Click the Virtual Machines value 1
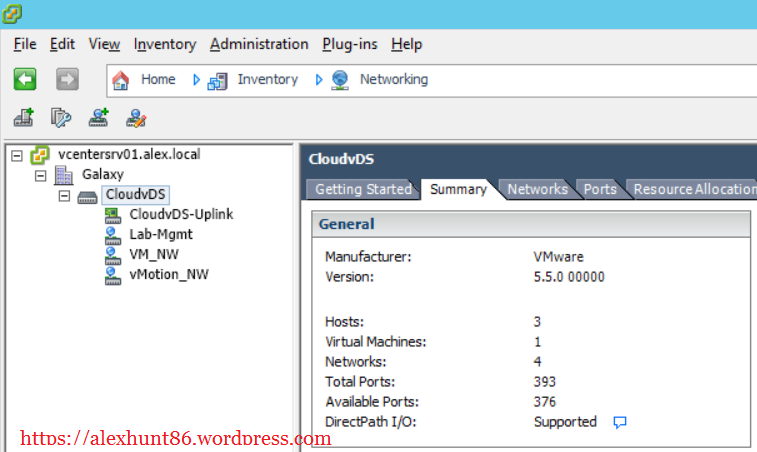Image resolution: width=757 pixels, height=452 pixels. [537, 342]
